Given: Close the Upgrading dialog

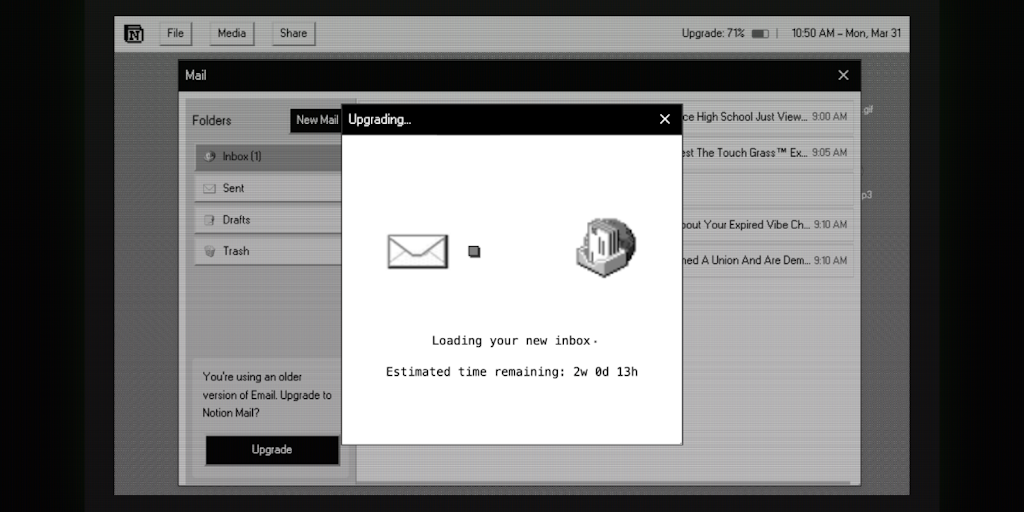Looking at the screenshot, I should [x=665, y=120].
